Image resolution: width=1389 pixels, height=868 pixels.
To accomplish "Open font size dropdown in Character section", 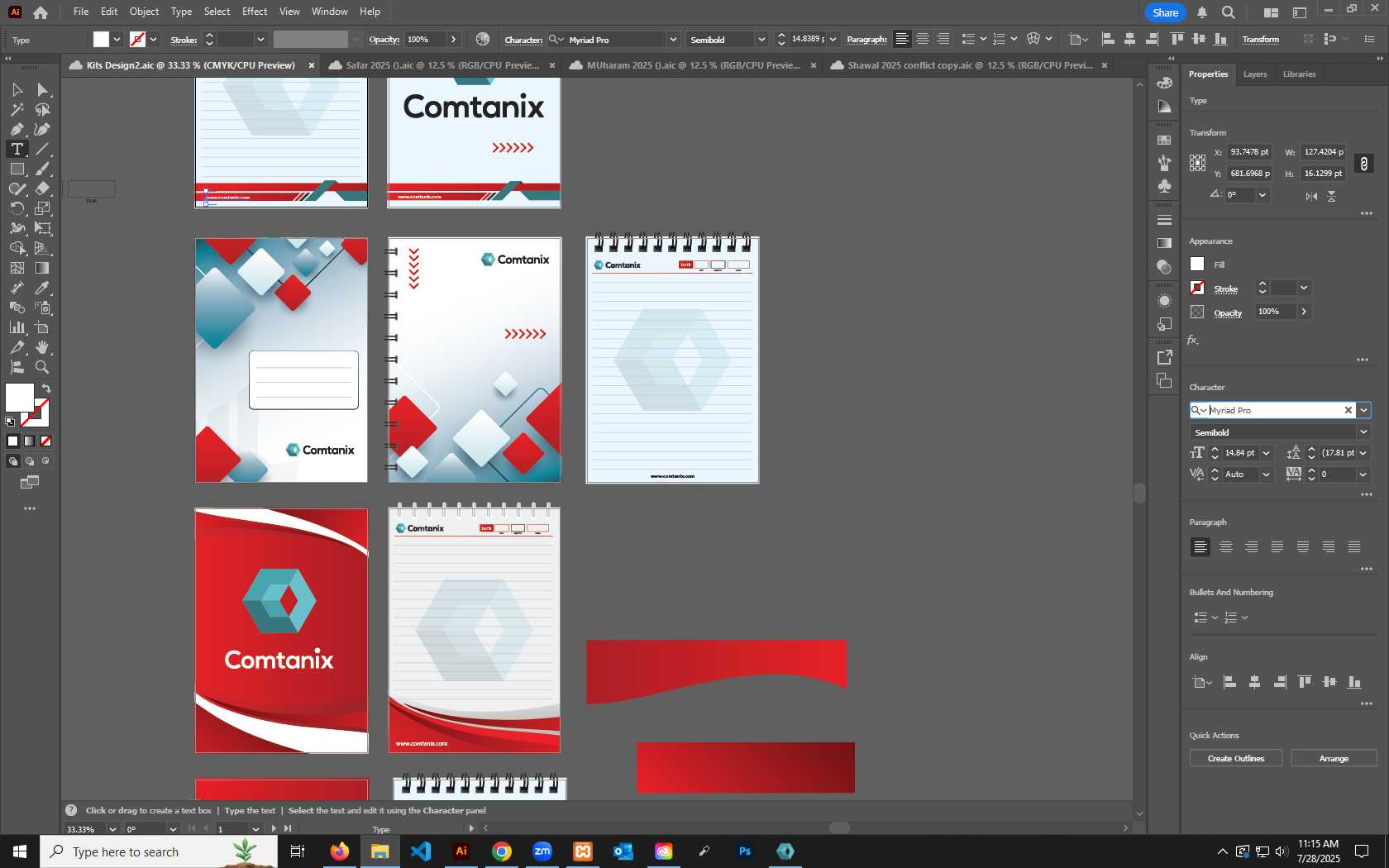I will tap(1266, 453).
